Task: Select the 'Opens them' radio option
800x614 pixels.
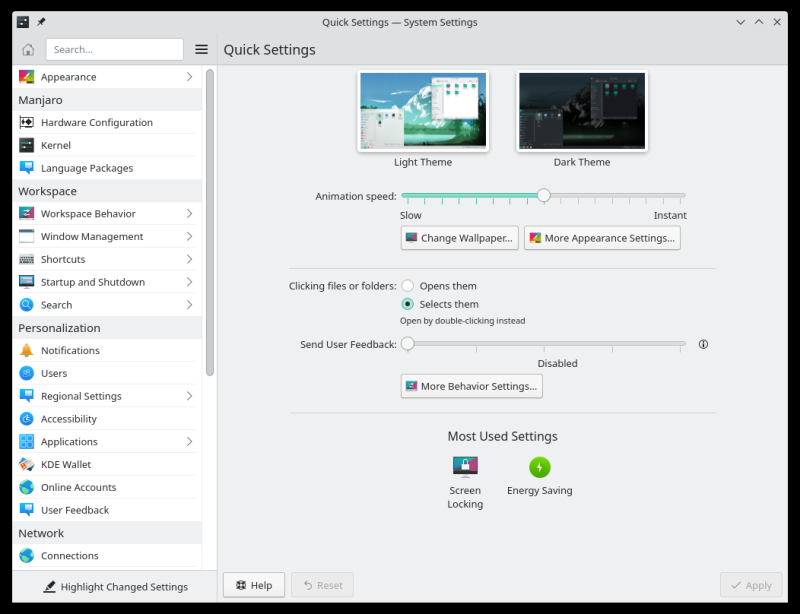Action: (408, 286)
